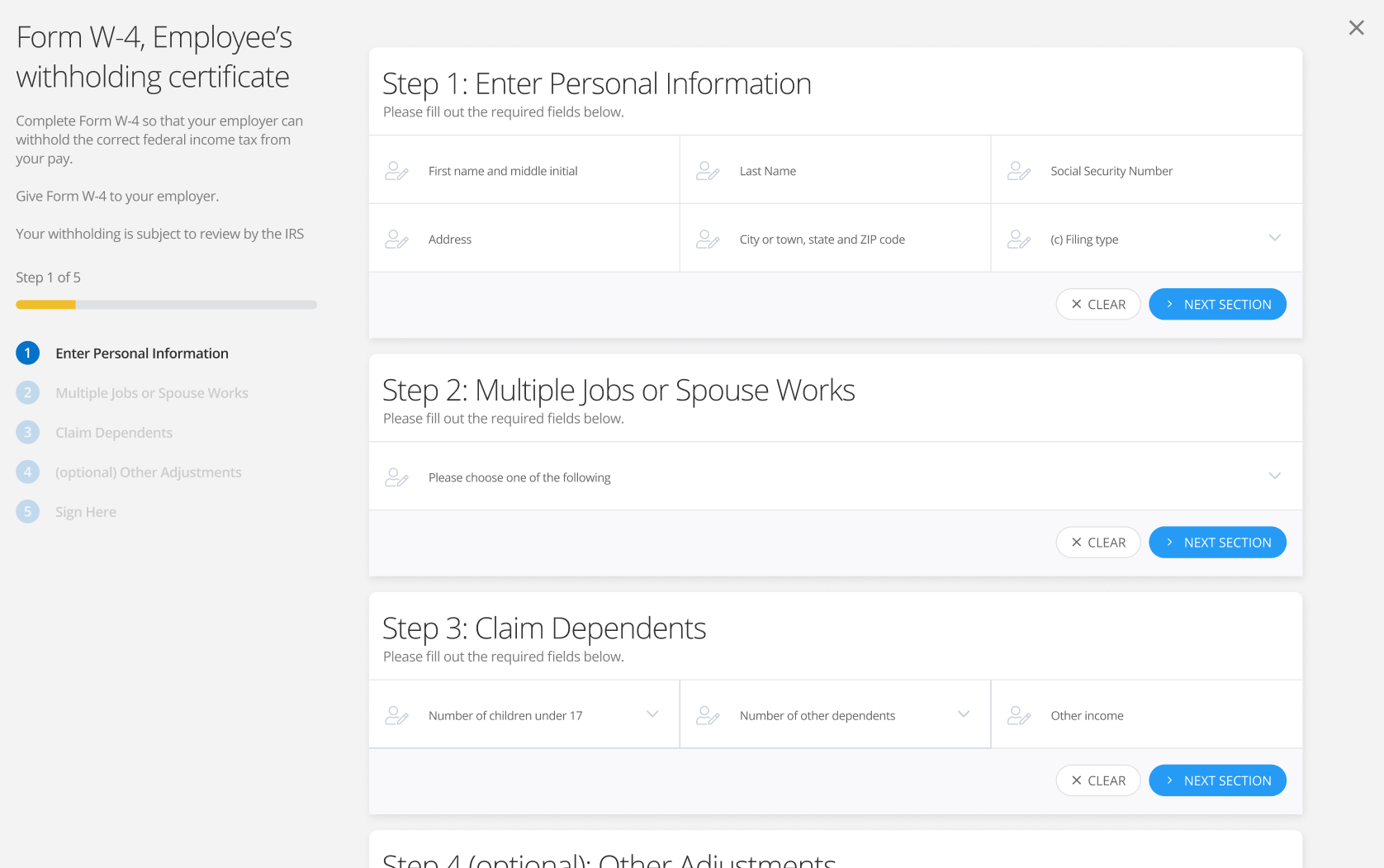Click step 4 Other Adjustments circle

(27, 472)
